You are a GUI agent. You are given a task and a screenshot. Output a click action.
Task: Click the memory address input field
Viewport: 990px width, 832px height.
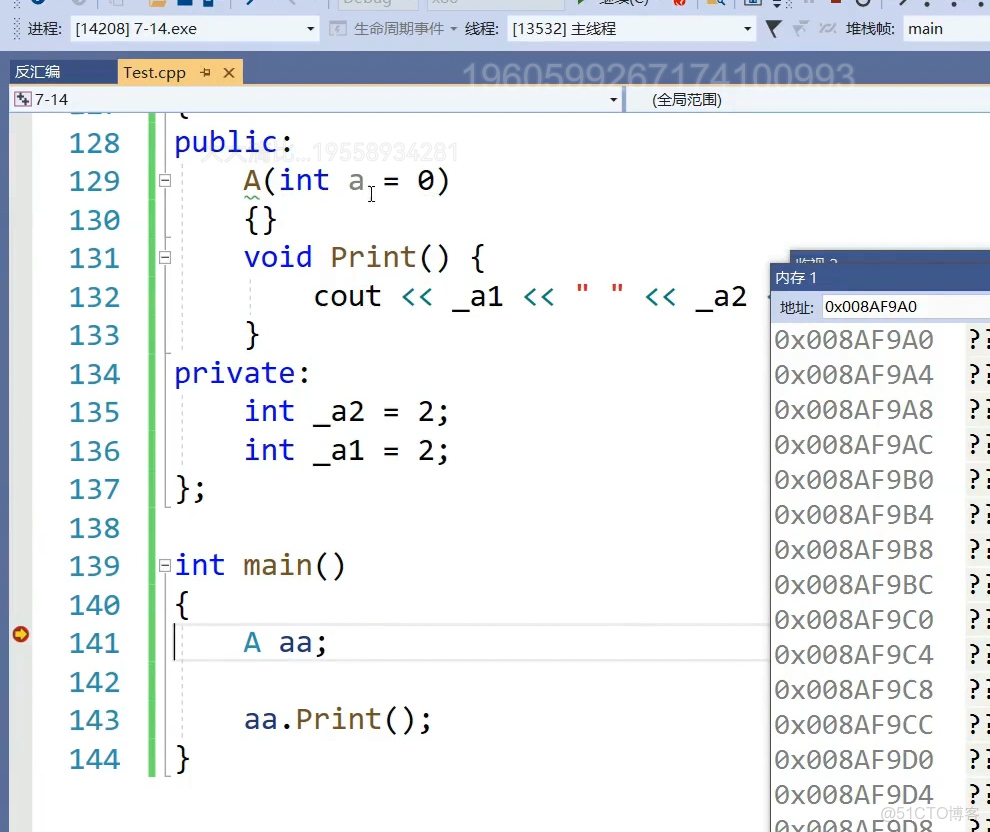click(x=900, y=307)
